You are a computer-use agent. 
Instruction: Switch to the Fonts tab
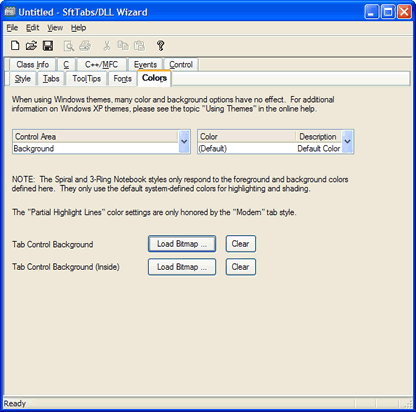(122, 79)
